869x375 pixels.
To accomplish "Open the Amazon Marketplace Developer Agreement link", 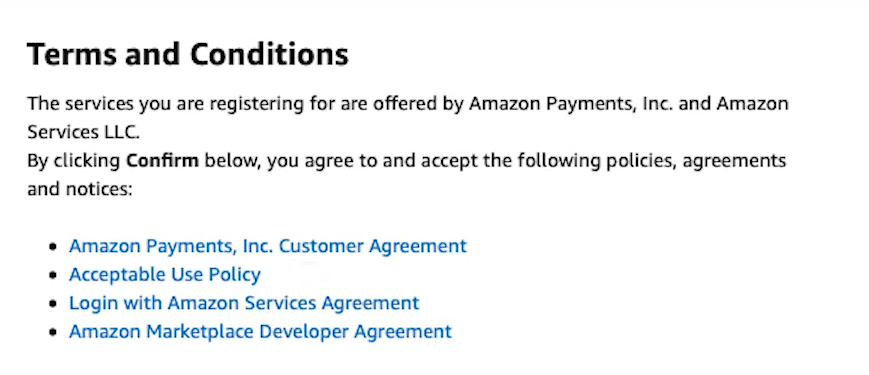I will coord(260,332).
